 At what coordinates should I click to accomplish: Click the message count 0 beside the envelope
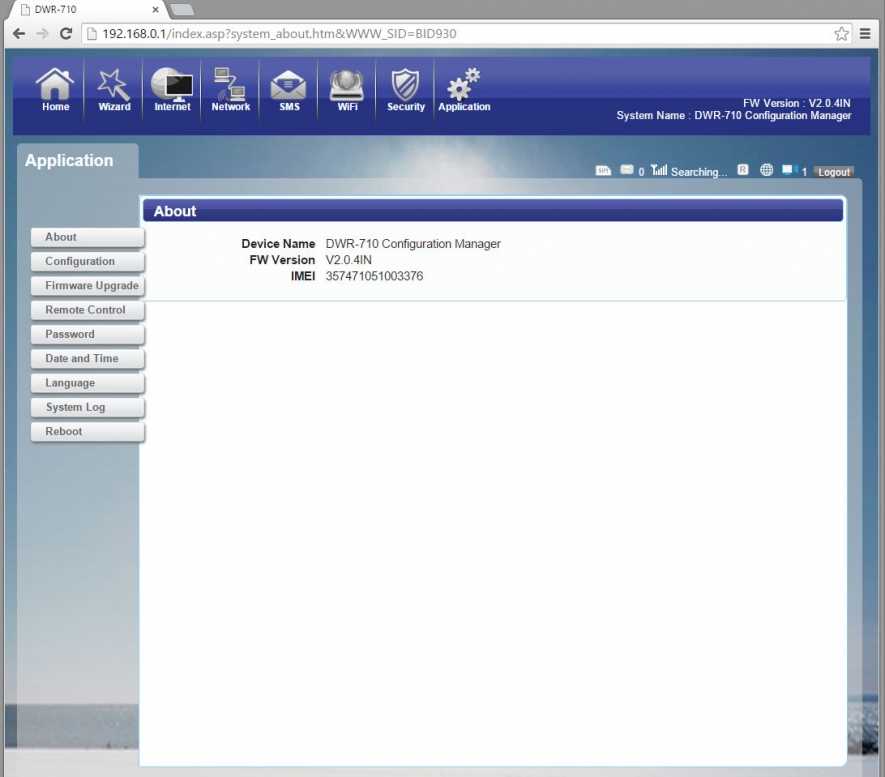[x=641, y=172]
